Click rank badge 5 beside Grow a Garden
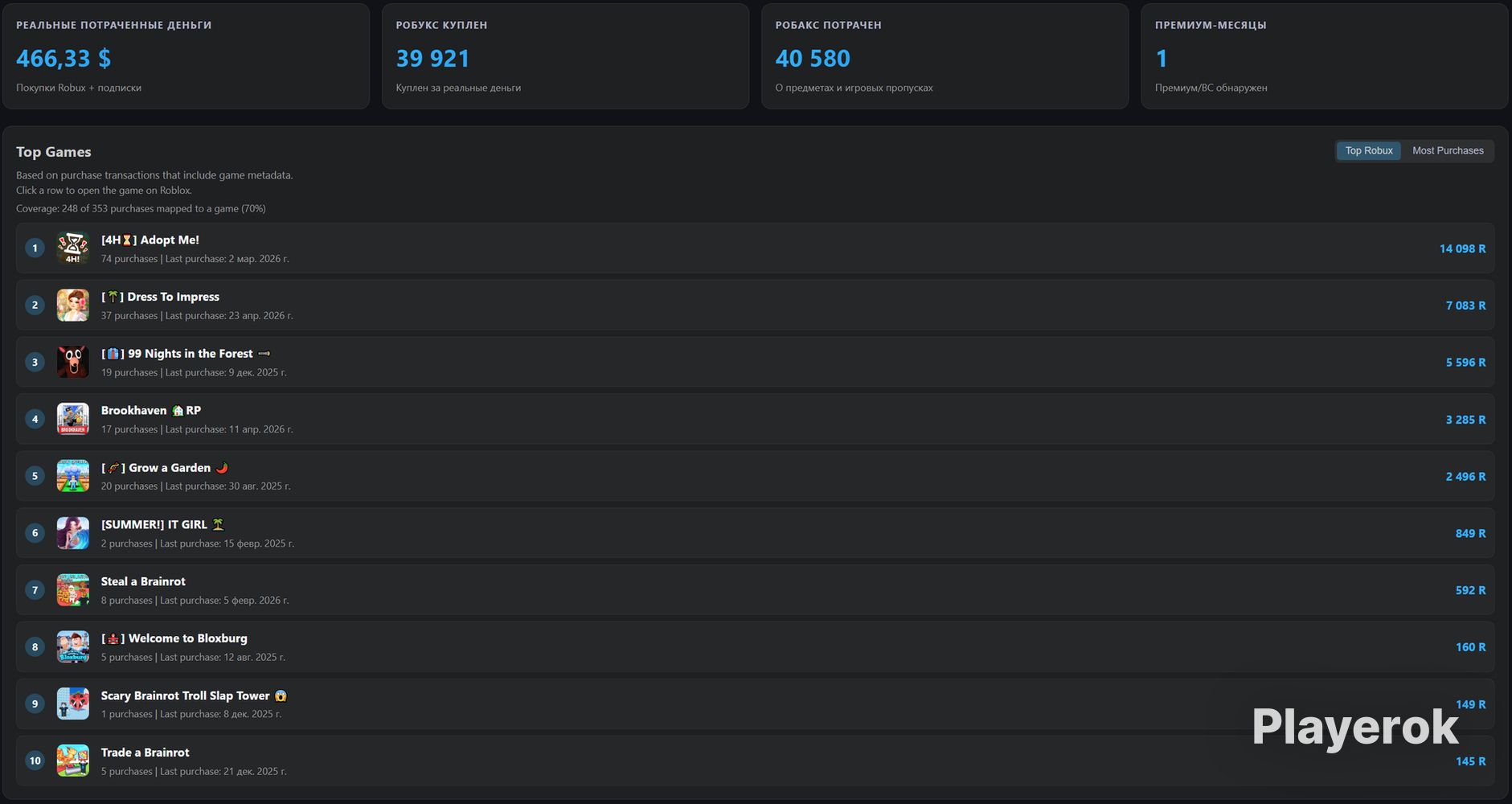 [x=35, y=476]
